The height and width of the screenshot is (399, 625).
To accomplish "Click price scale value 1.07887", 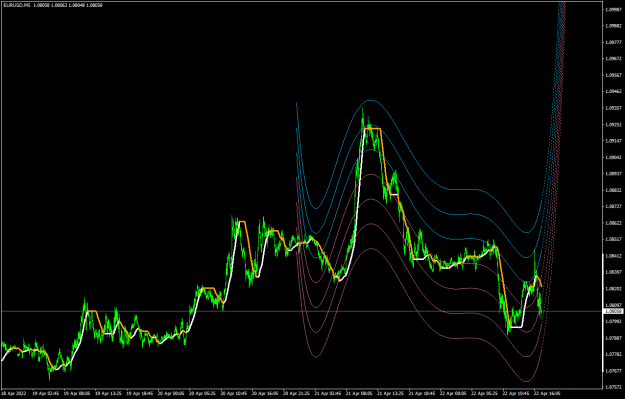I will coord(613,338).
